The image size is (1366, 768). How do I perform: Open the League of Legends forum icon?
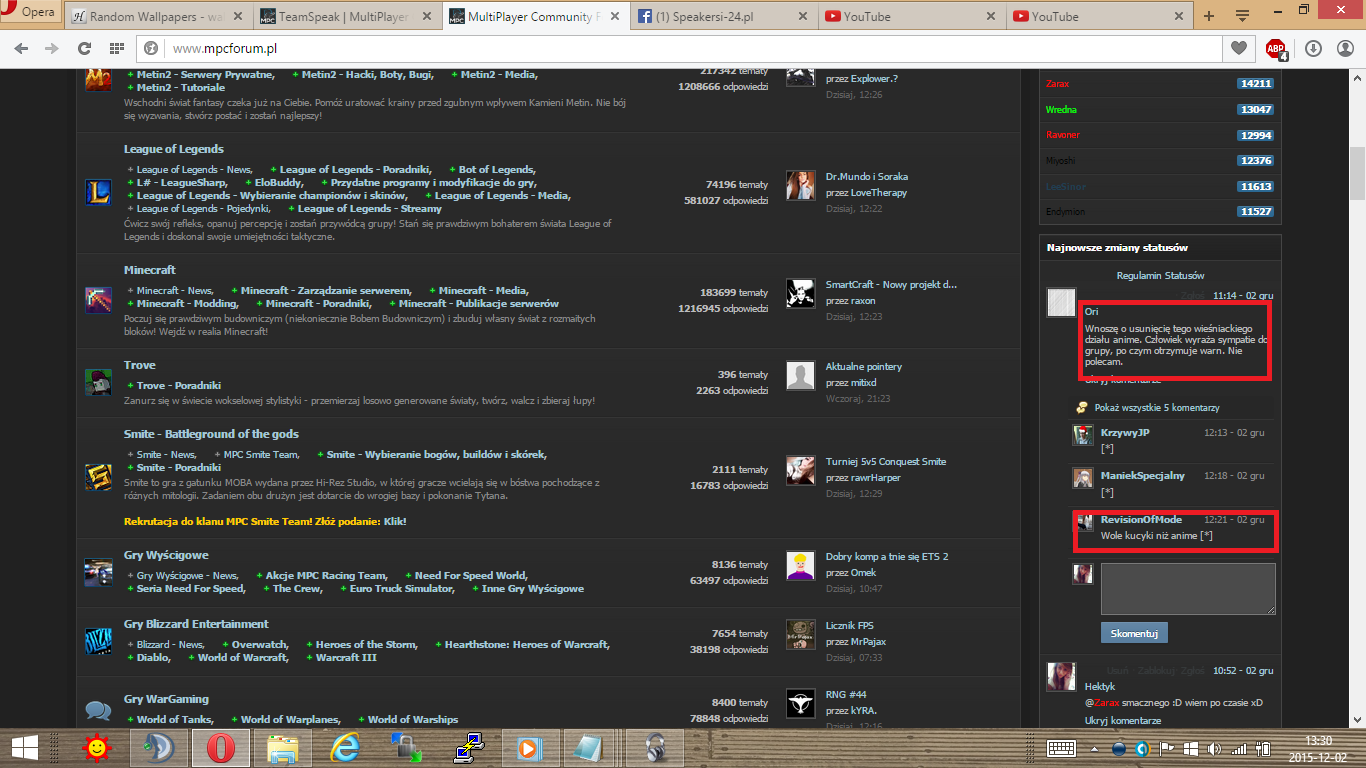[98, 191]
